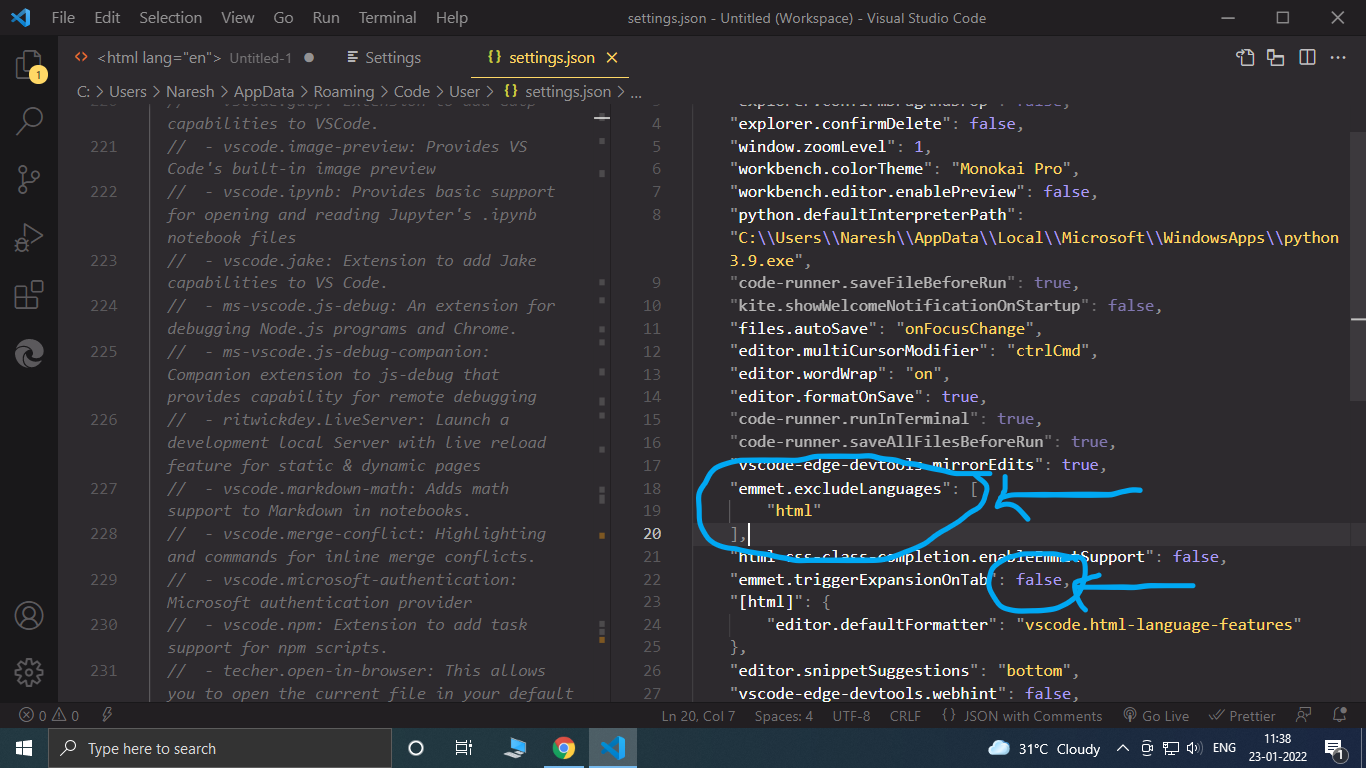The width and height of the screenshot is (1366, 768).
Task: Click the "onFocusChange" autoSave value
Action: [964, 328]
